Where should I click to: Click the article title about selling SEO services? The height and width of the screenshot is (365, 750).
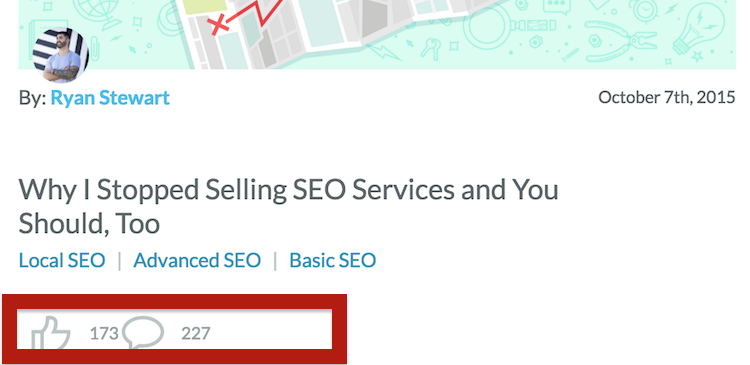[x=288, y=206]
